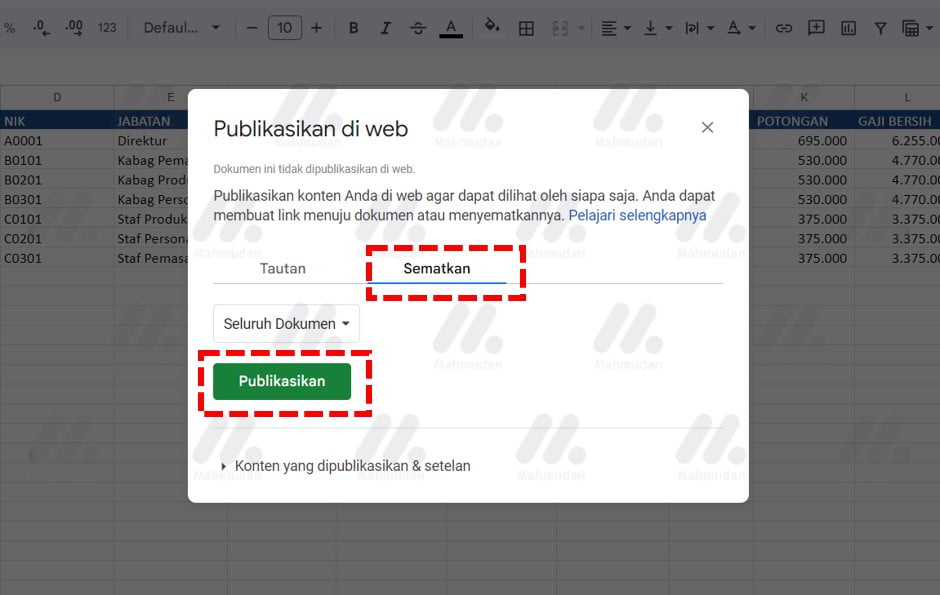Toggle italic formatting in toolbar
The height and width of the screenshot is (595, 940).
click(385, 28)
